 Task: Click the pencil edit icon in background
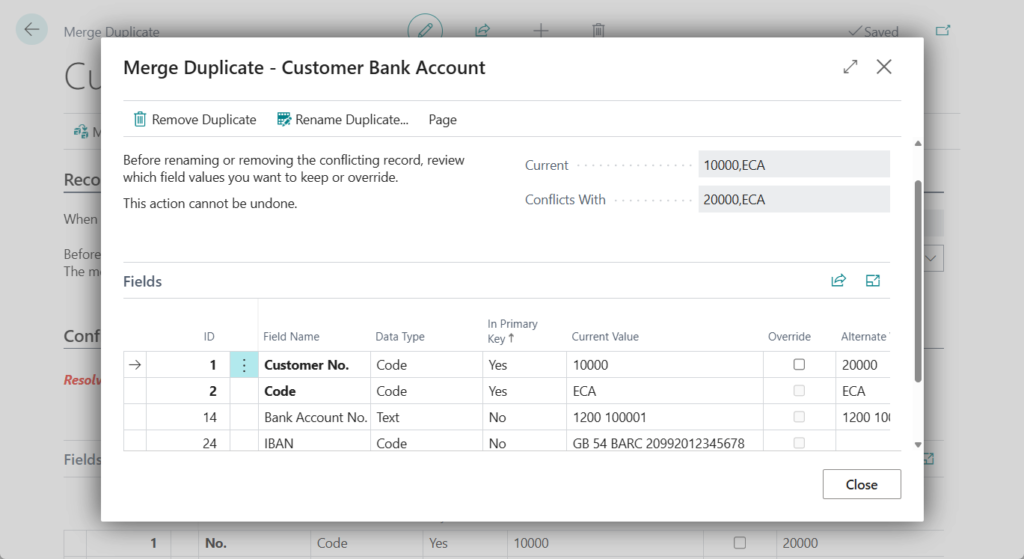click(x=425, y=30)
